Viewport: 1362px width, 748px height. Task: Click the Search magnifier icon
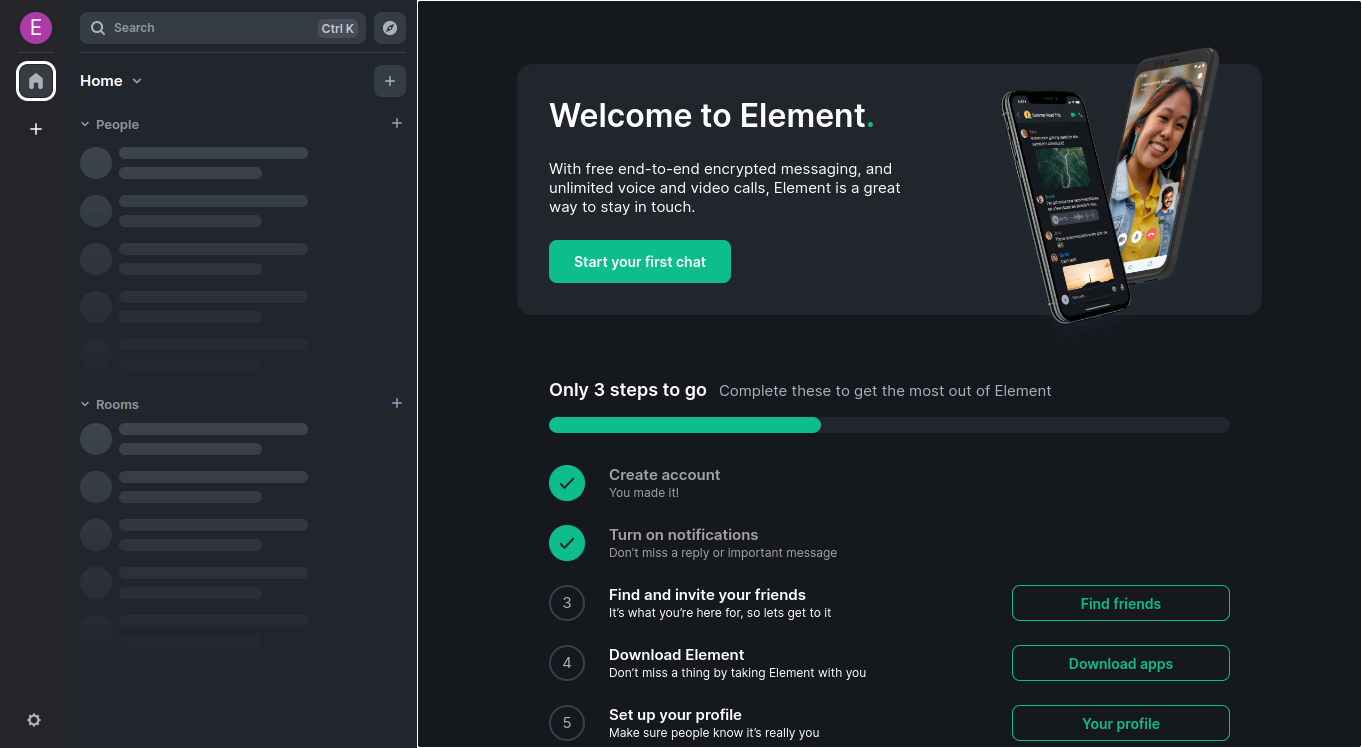coord(98,28)
